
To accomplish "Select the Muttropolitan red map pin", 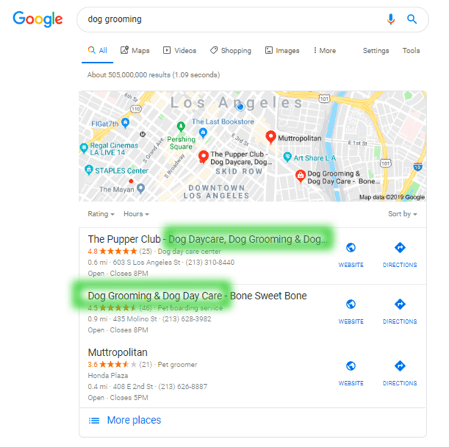I will (x=271, y=137).
